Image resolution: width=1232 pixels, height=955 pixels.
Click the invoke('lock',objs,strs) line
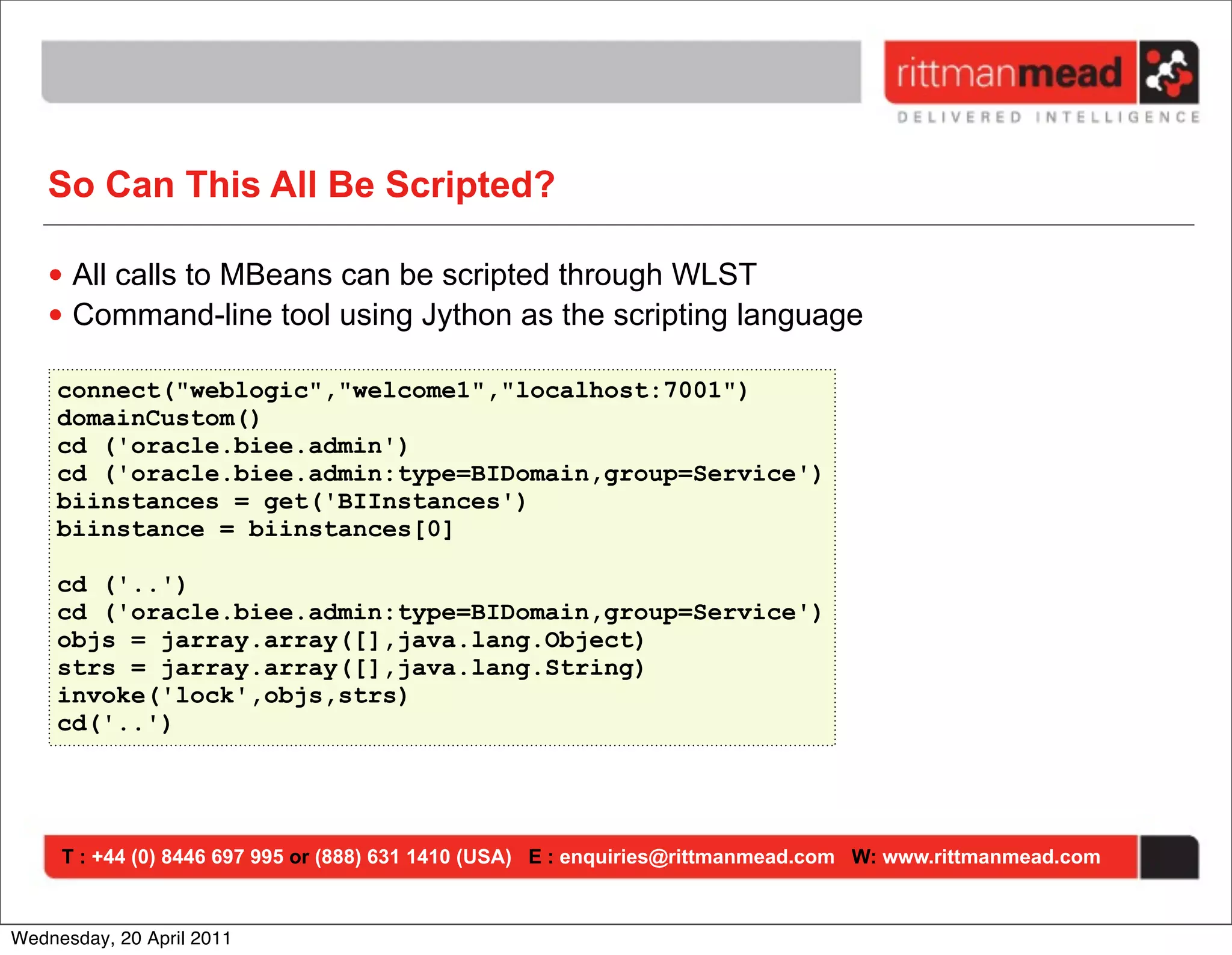point(233,696)
